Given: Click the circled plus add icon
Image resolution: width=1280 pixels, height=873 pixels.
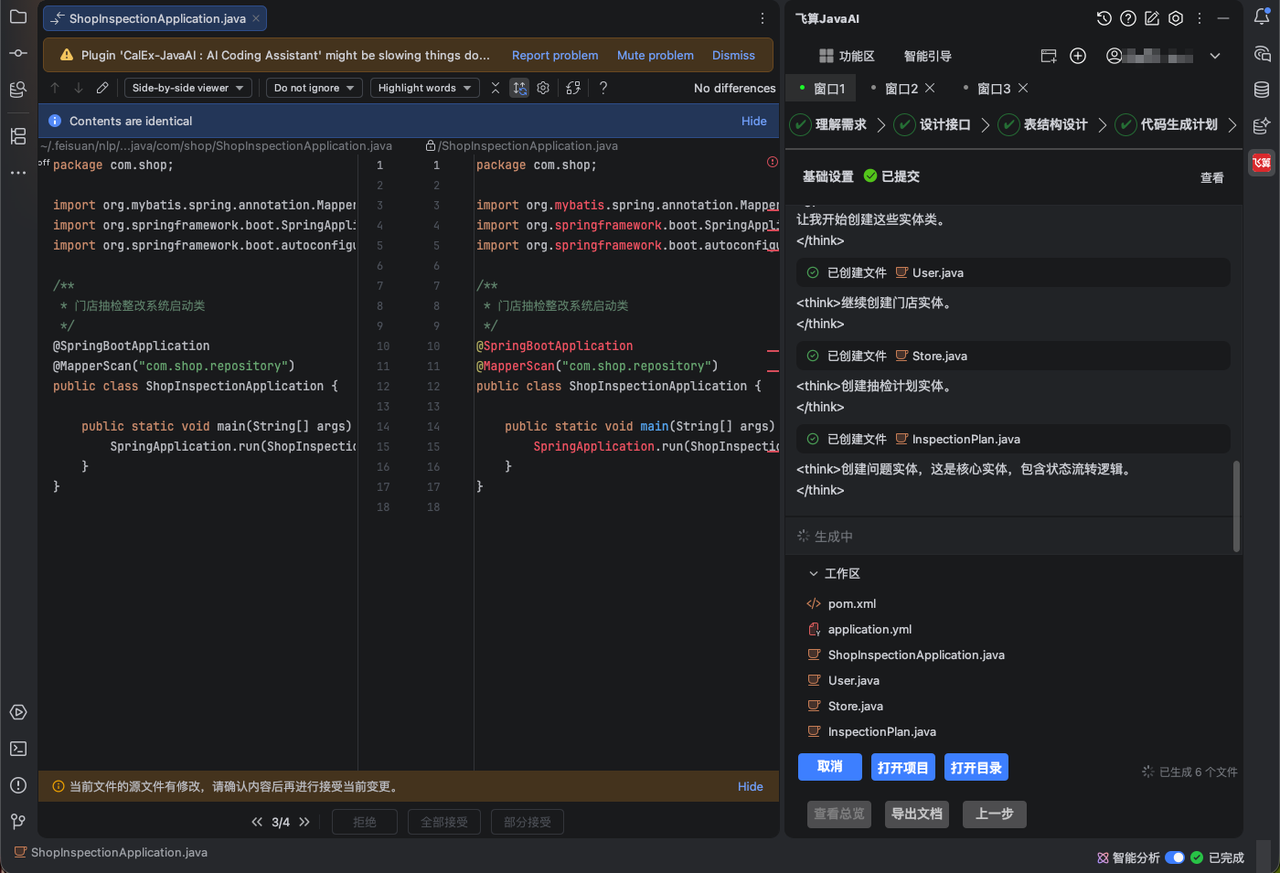Looking at the screenshot, I should click(x=1078, y=56).
